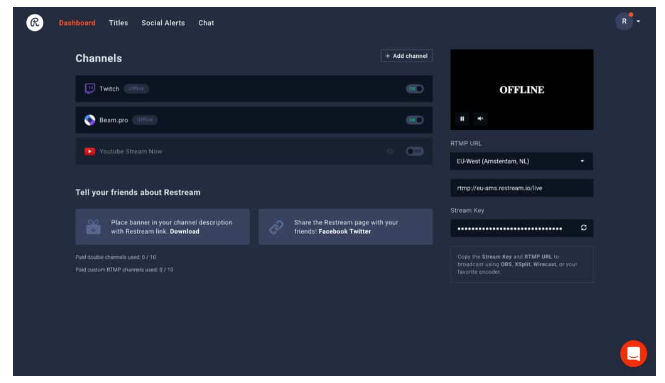Screen dimensions: 665x383
Task: Regenerate the stream key with refresh icon
Action: (x=584, y=228)
